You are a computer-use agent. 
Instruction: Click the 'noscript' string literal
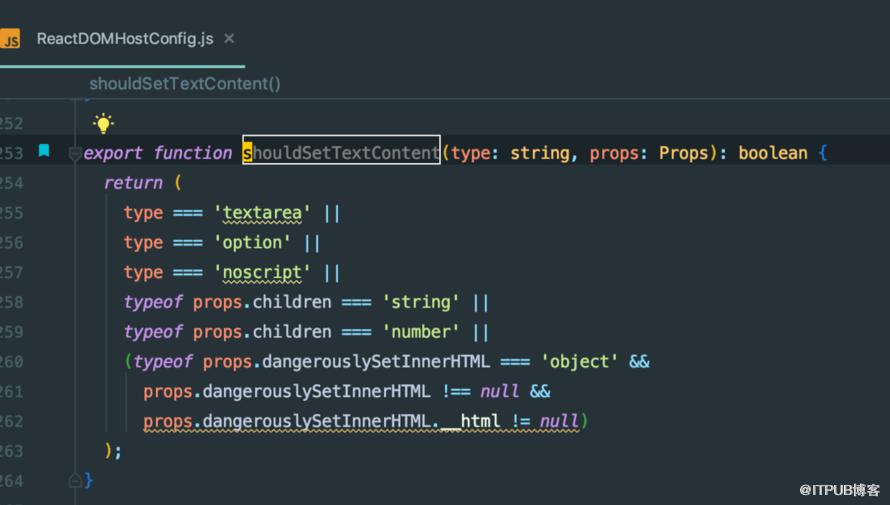pos(262,272)
